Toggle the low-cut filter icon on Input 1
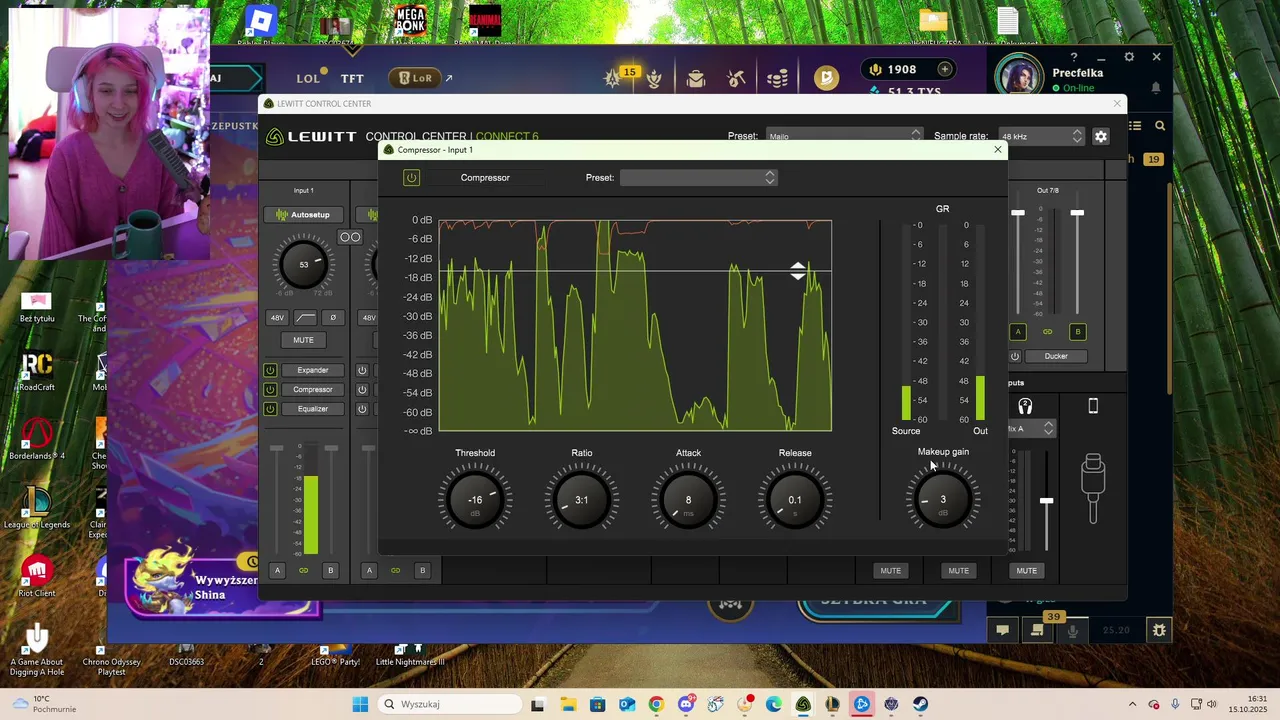The image size is (1280, 720). 305,318
